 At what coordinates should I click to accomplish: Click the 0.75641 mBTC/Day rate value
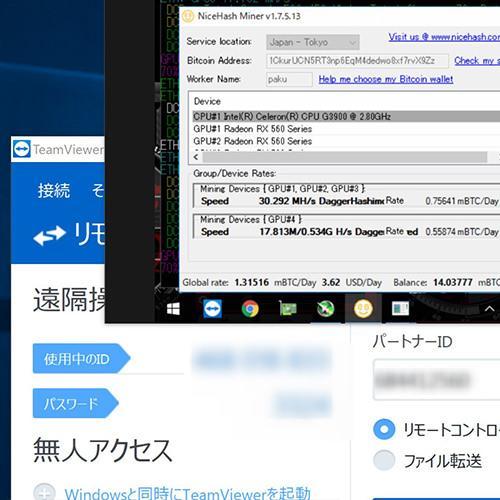[x=462, y=201]
